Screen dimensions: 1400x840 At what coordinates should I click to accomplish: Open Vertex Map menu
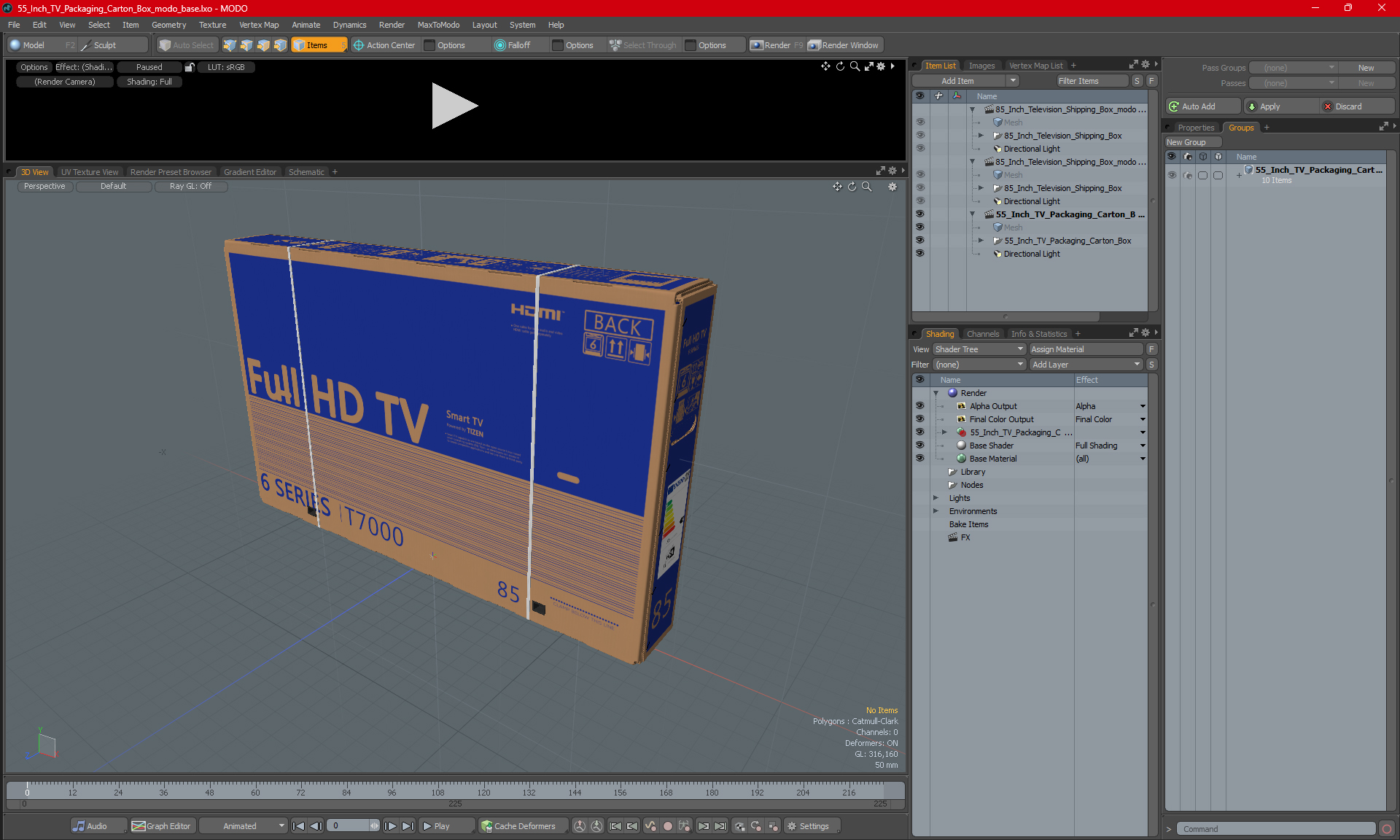(x=259, y=25)
